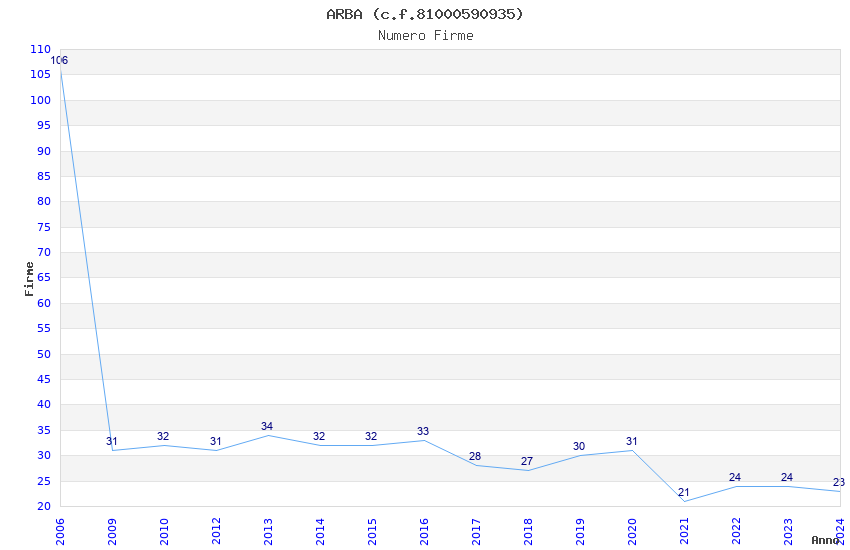Screen dimensions: 850x550
Task: Click x-axis year 2019
Action: click(581, 532)
